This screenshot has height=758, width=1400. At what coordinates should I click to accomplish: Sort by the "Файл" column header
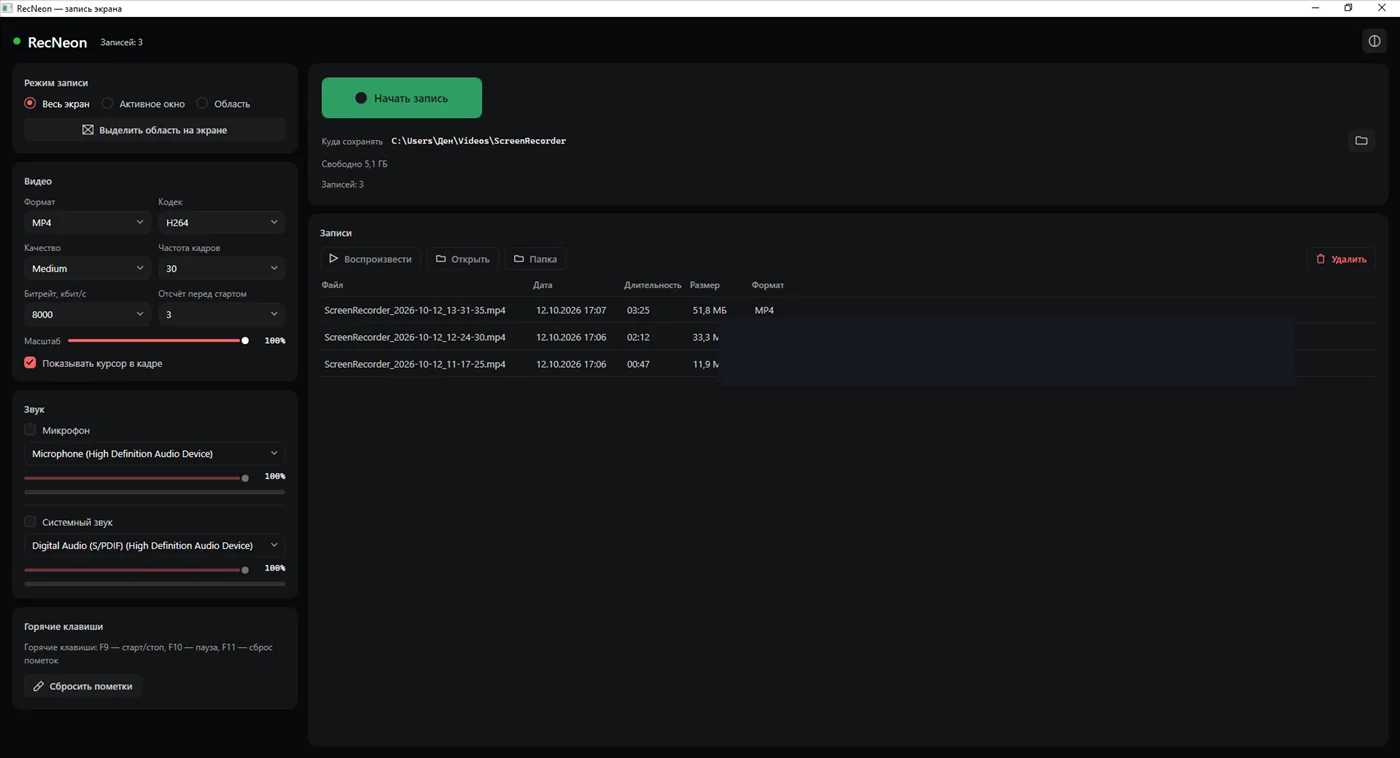332,285
